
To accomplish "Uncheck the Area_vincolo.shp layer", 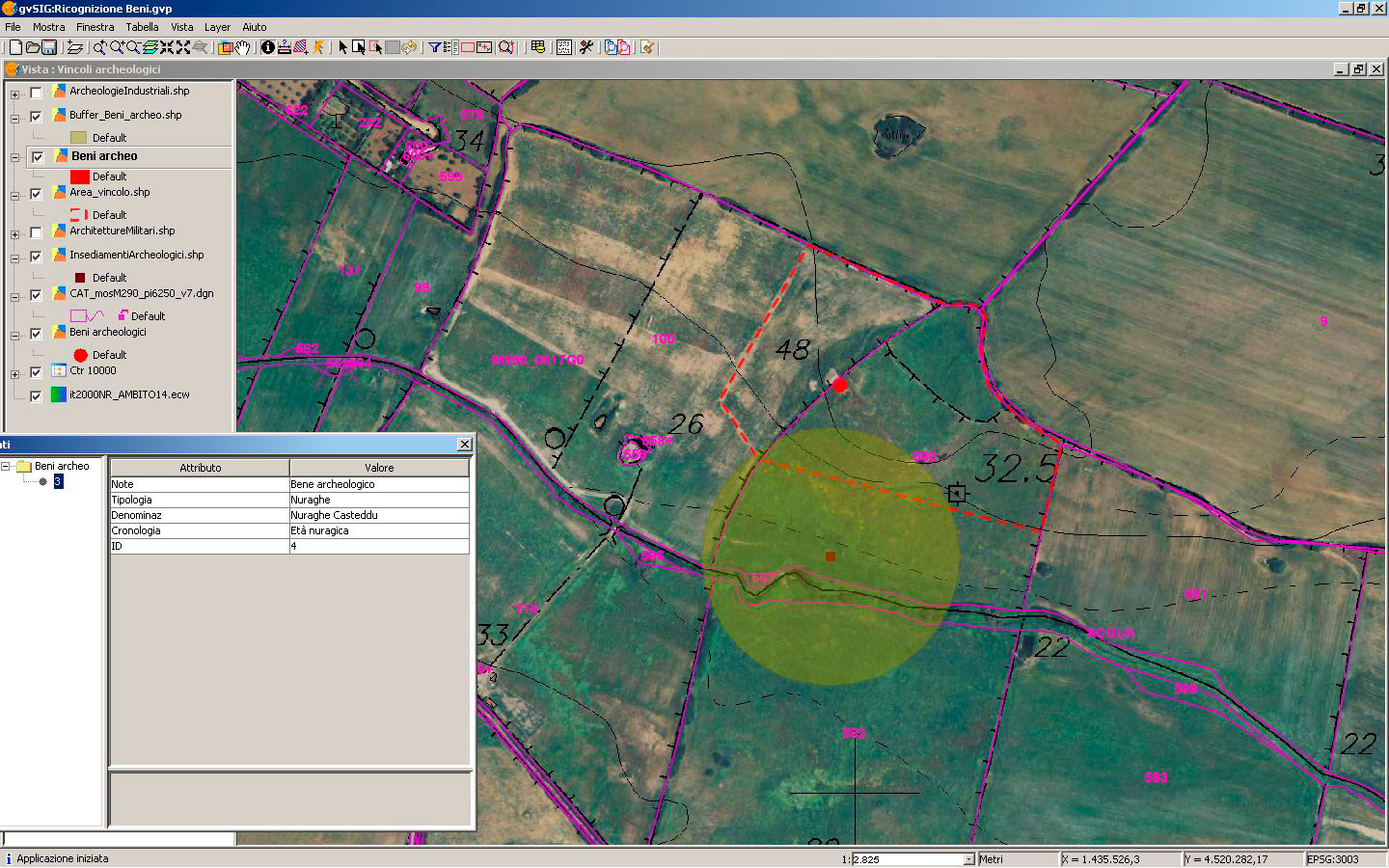I will tap(36, 194).
